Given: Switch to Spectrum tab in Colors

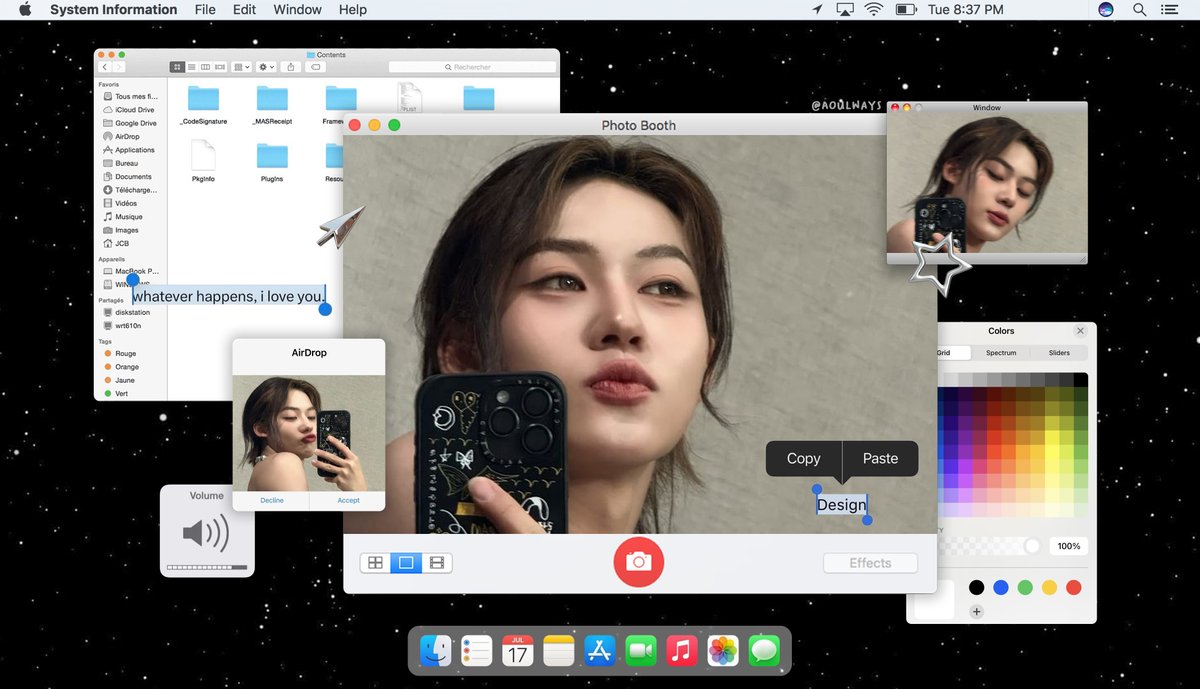Looking at the screenshot, I should (1001, 353).
